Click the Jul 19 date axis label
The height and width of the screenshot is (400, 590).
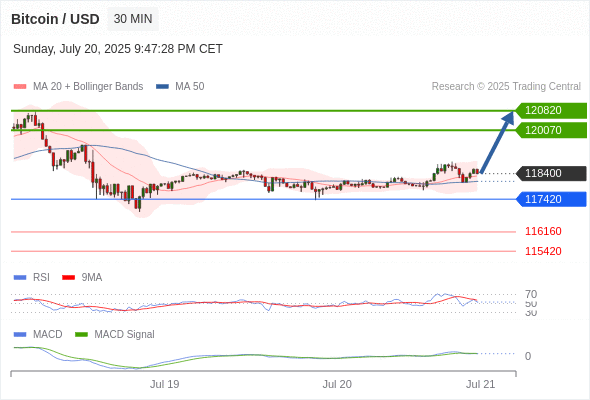[x=164, y=384]
